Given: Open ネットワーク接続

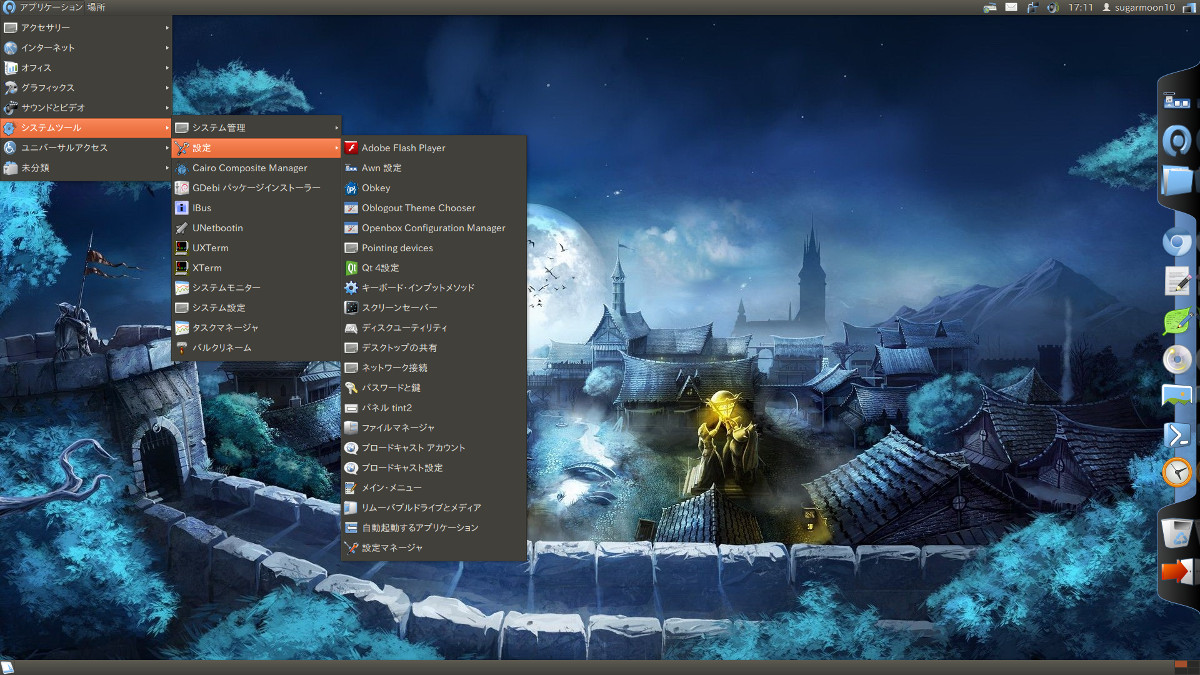Looking at the screenshot, I should [434, 368].
